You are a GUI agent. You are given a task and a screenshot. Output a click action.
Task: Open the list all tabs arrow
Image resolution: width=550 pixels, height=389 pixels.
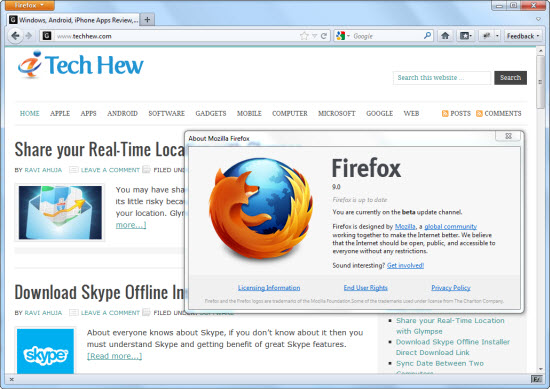coord(538,19)
